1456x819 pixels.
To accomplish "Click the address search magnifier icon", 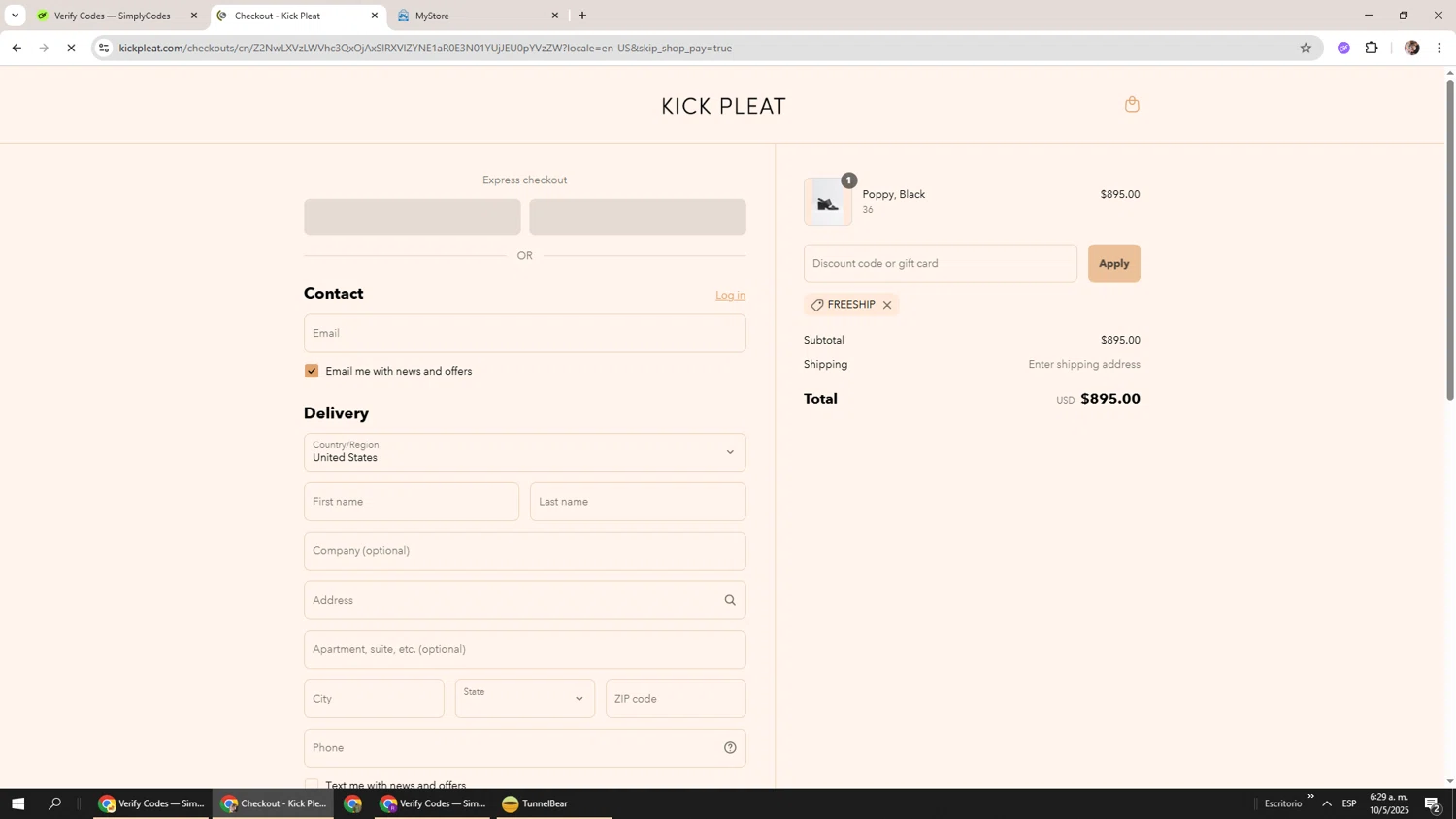I will 730,600.
